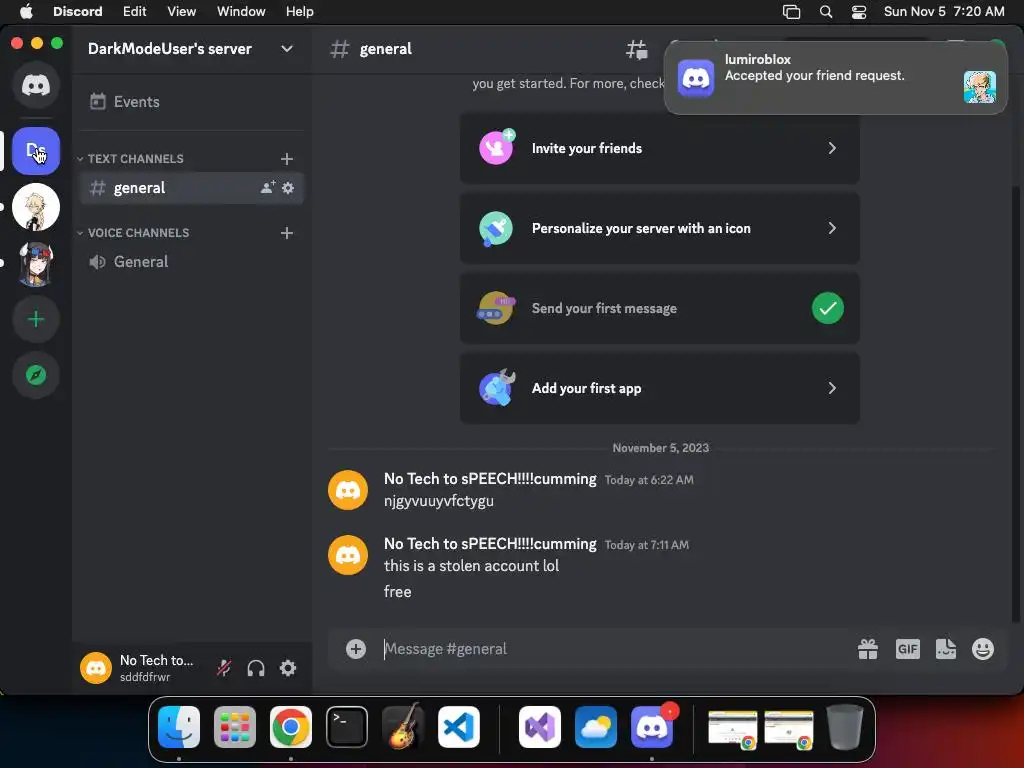Click the 'njgyvuuyvfctygu' message text
Screen dimensions: 1024x768
[x=439, y=501]
